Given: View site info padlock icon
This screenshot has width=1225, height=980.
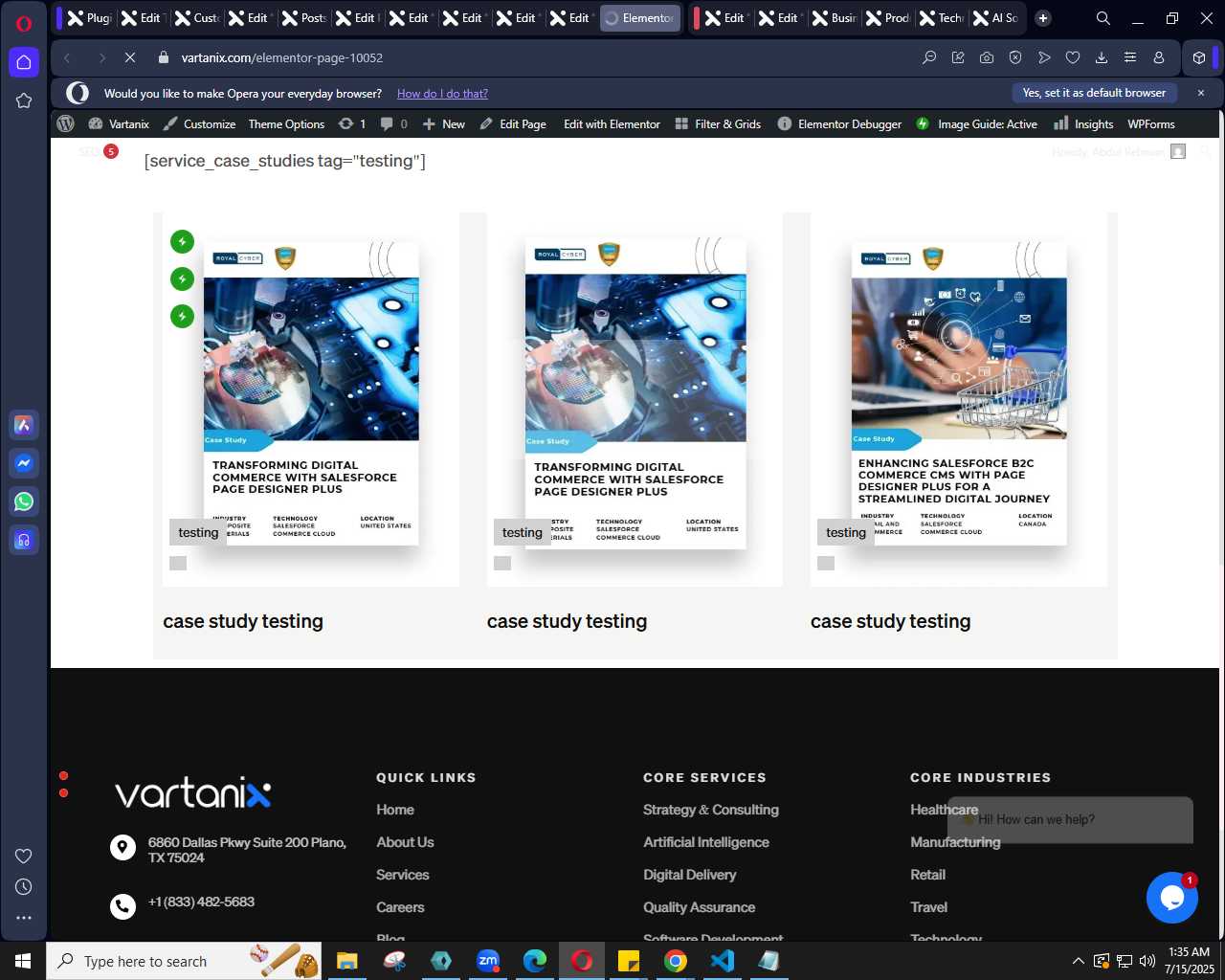Looking at the screenshot, I should (x=164, y=57).
